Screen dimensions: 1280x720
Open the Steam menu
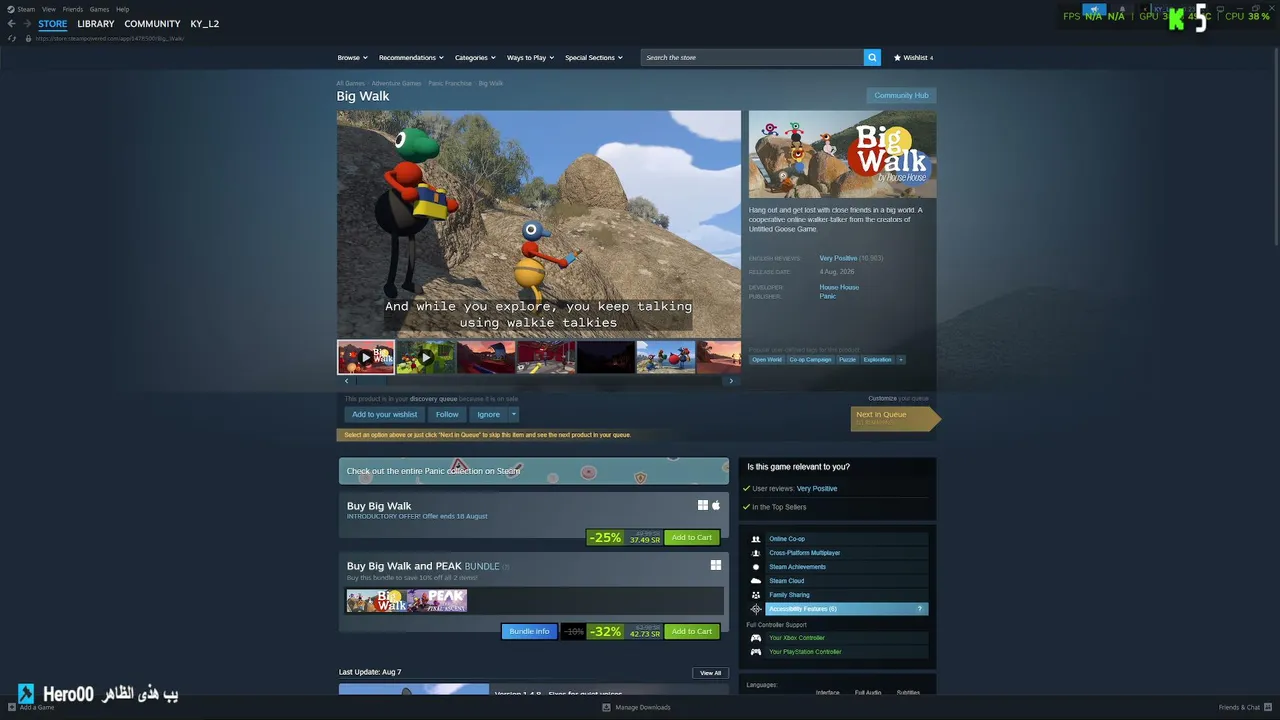click(x=26, y=9)
